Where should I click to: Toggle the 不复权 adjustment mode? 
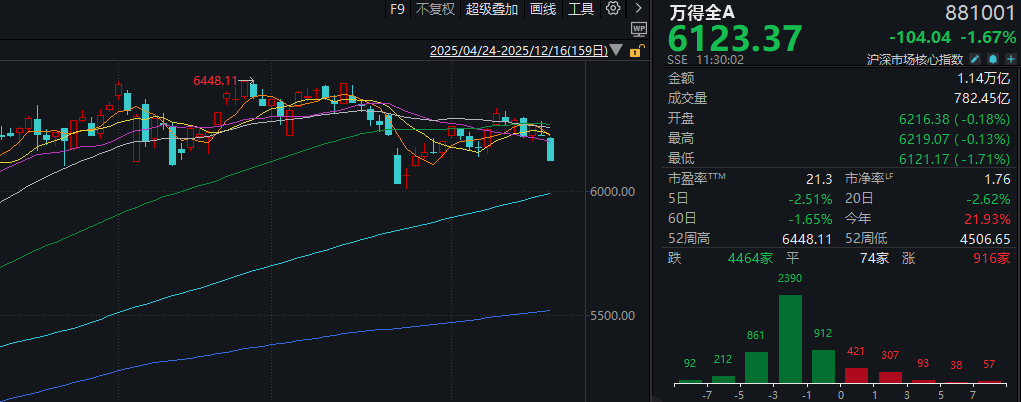point(435,9)
